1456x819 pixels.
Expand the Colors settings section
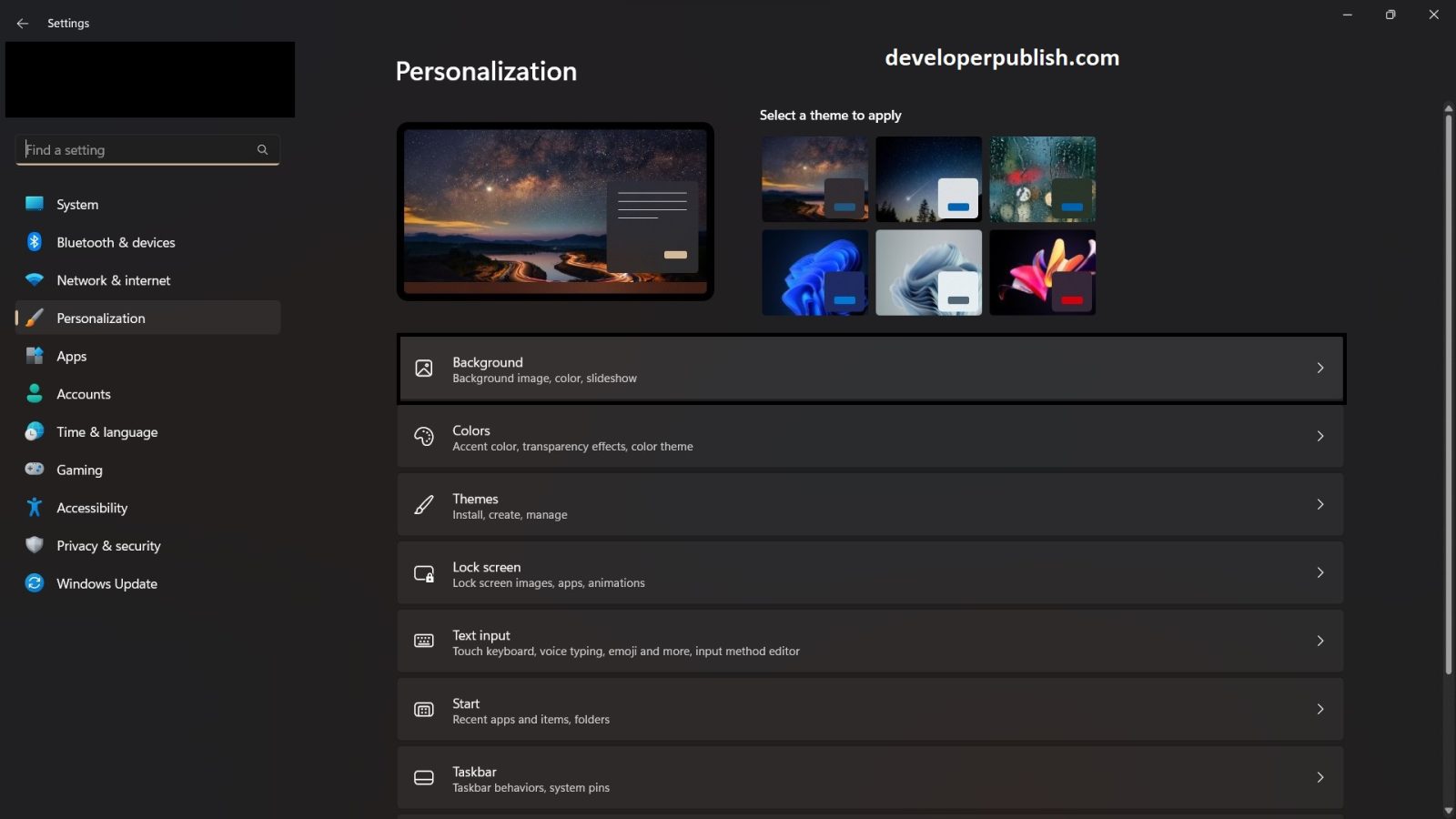point(869,437)
